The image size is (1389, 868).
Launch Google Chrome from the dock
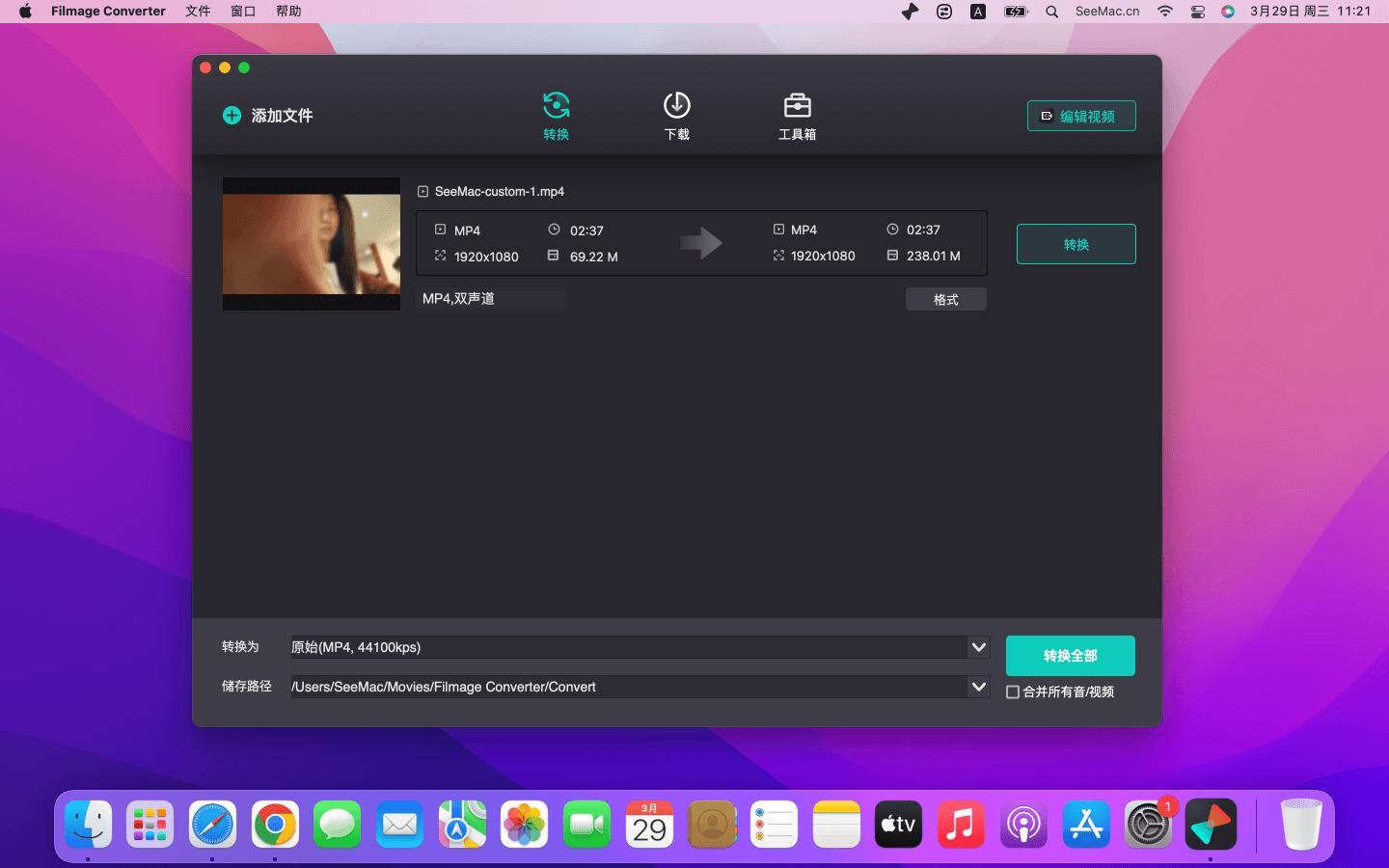[275, 825]
